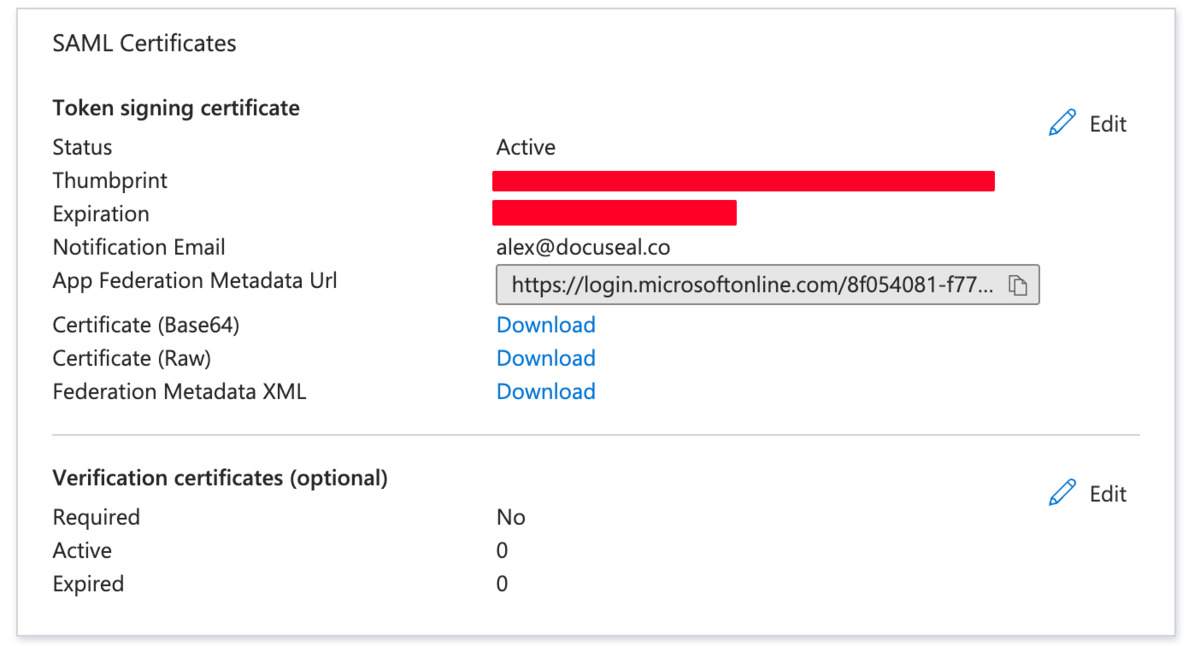
Task: Select the App Federation Metadata Url field
Action: [x=768, y=285]
